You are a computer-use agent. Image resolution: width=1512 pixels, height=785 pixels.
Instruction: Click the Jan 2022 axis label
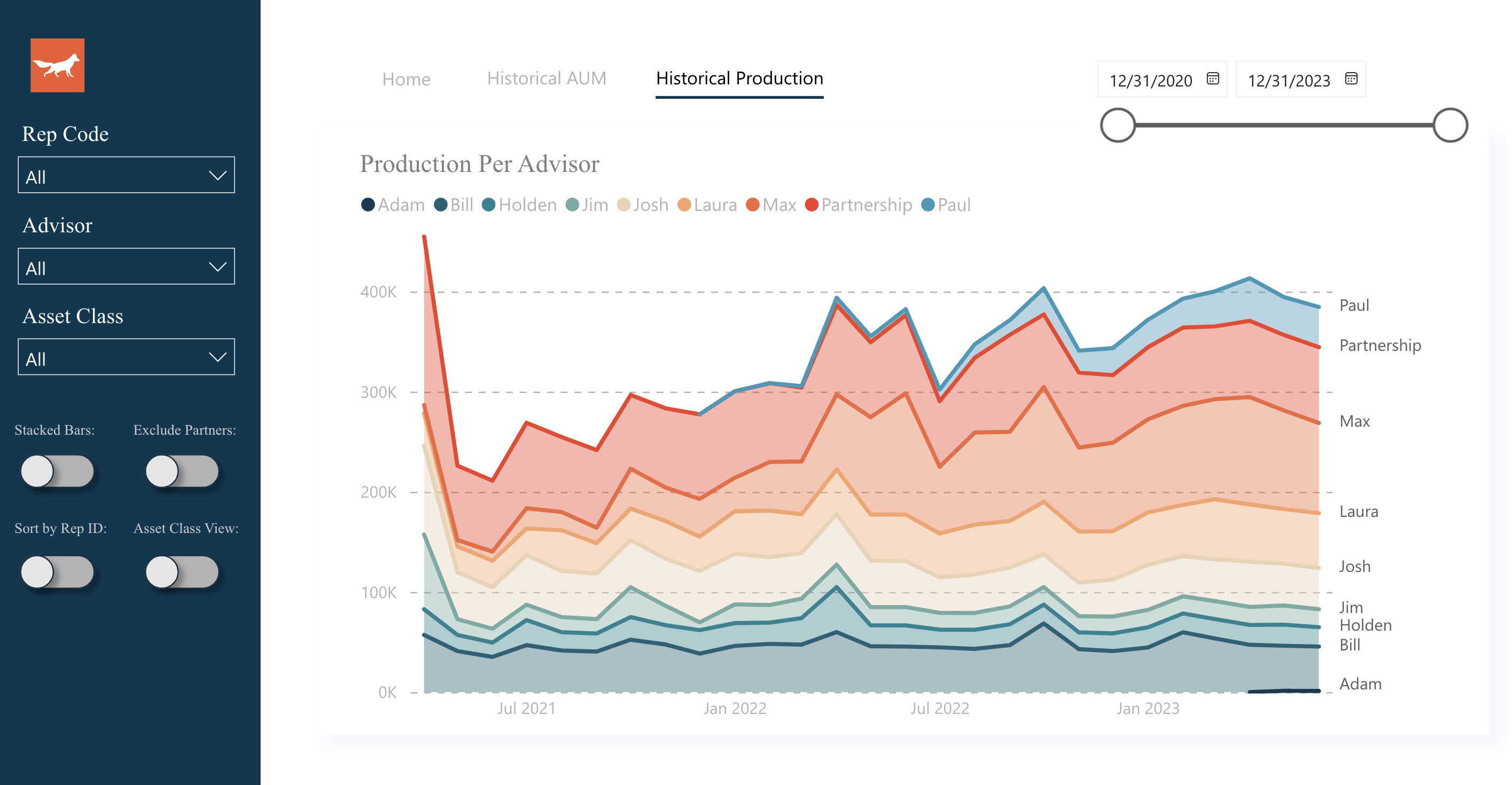pyautogui.click(x=735, y=708)
